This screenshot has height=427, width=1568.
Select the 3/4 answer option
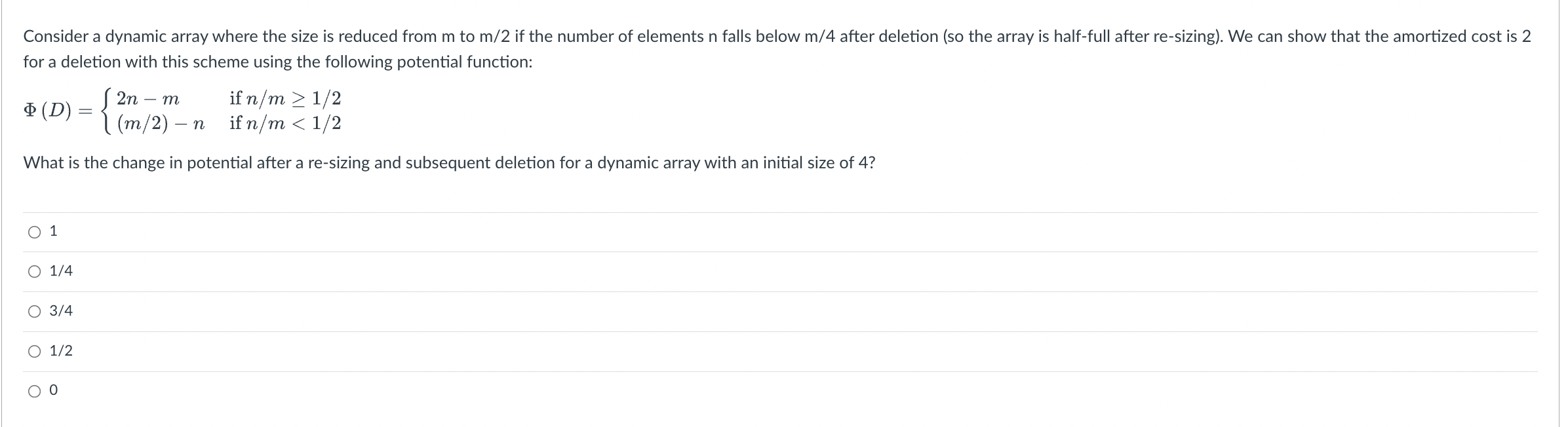pos(35,312)
